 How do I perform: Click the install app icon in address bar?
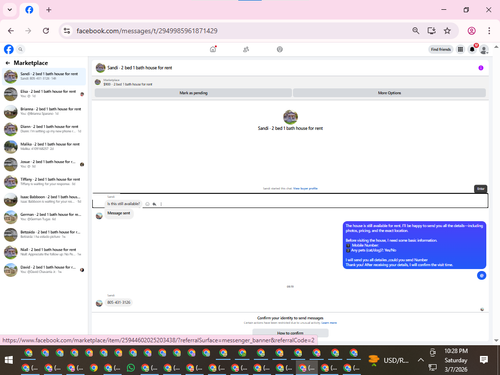click(432, 31)
